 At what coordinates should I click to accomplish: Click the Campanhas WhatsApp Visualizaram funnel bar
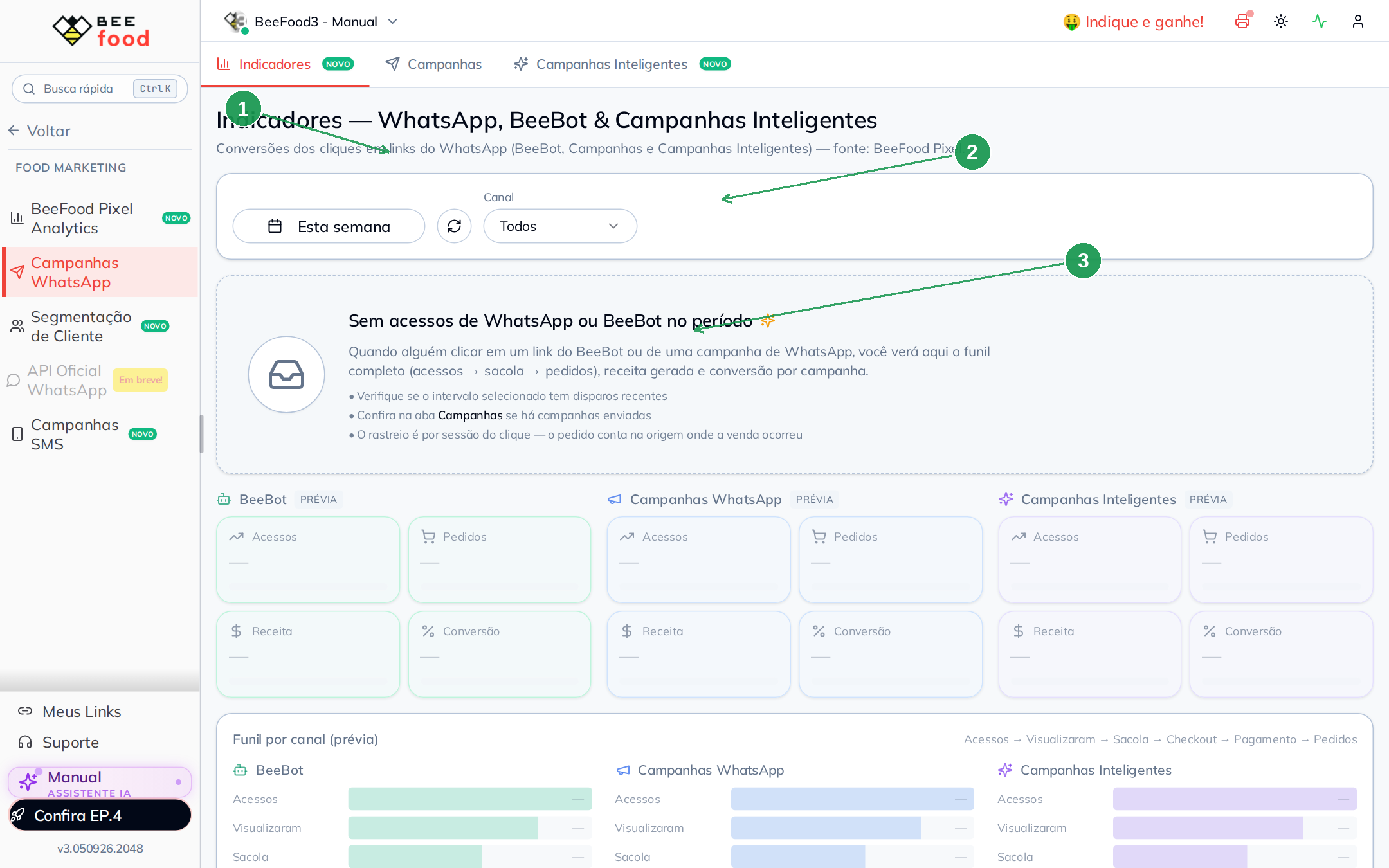(853, 827)
